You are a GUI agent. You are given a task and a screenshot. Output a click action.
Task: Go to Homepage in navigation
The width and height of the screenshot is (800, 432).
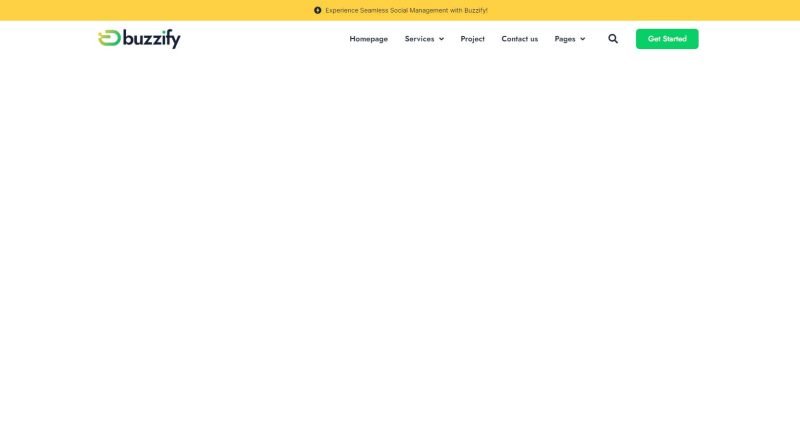coord(368,39)
